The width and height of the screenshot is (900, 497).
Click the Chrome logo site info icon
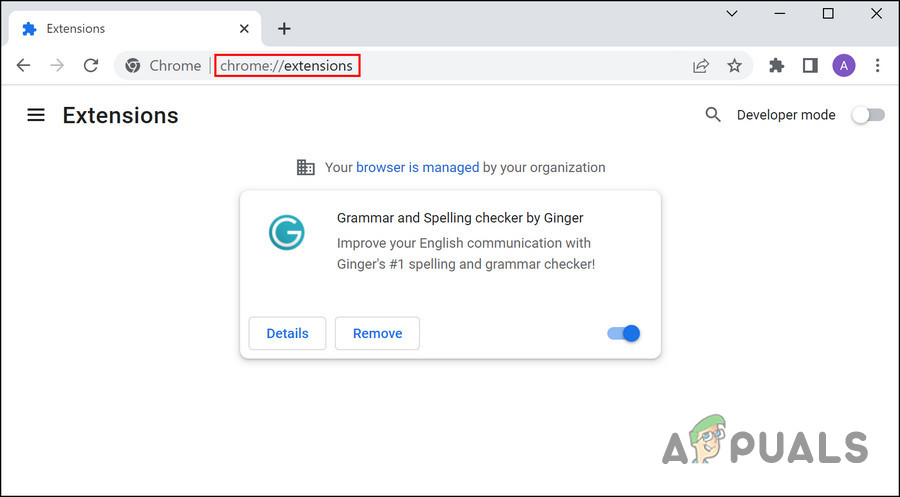click(133, 66)
